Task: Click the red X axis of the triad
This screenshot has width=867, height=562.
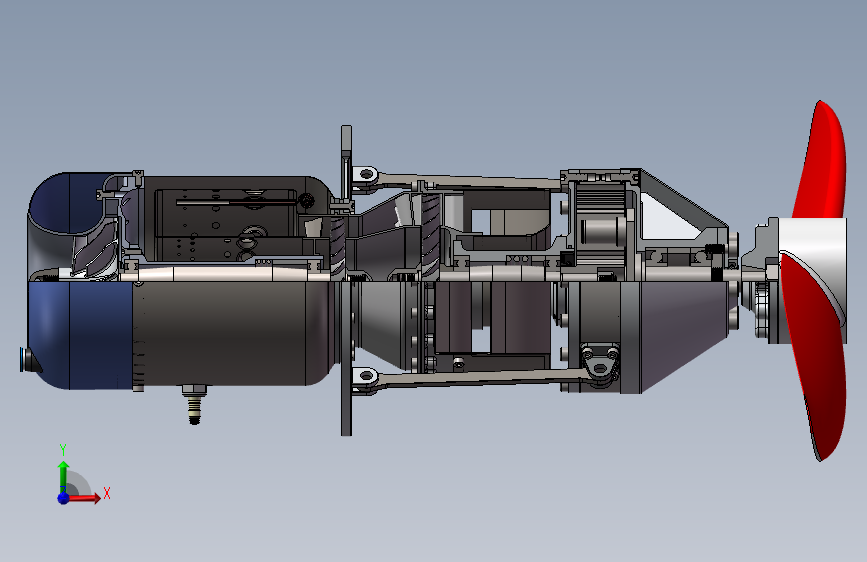Action: 85,498
